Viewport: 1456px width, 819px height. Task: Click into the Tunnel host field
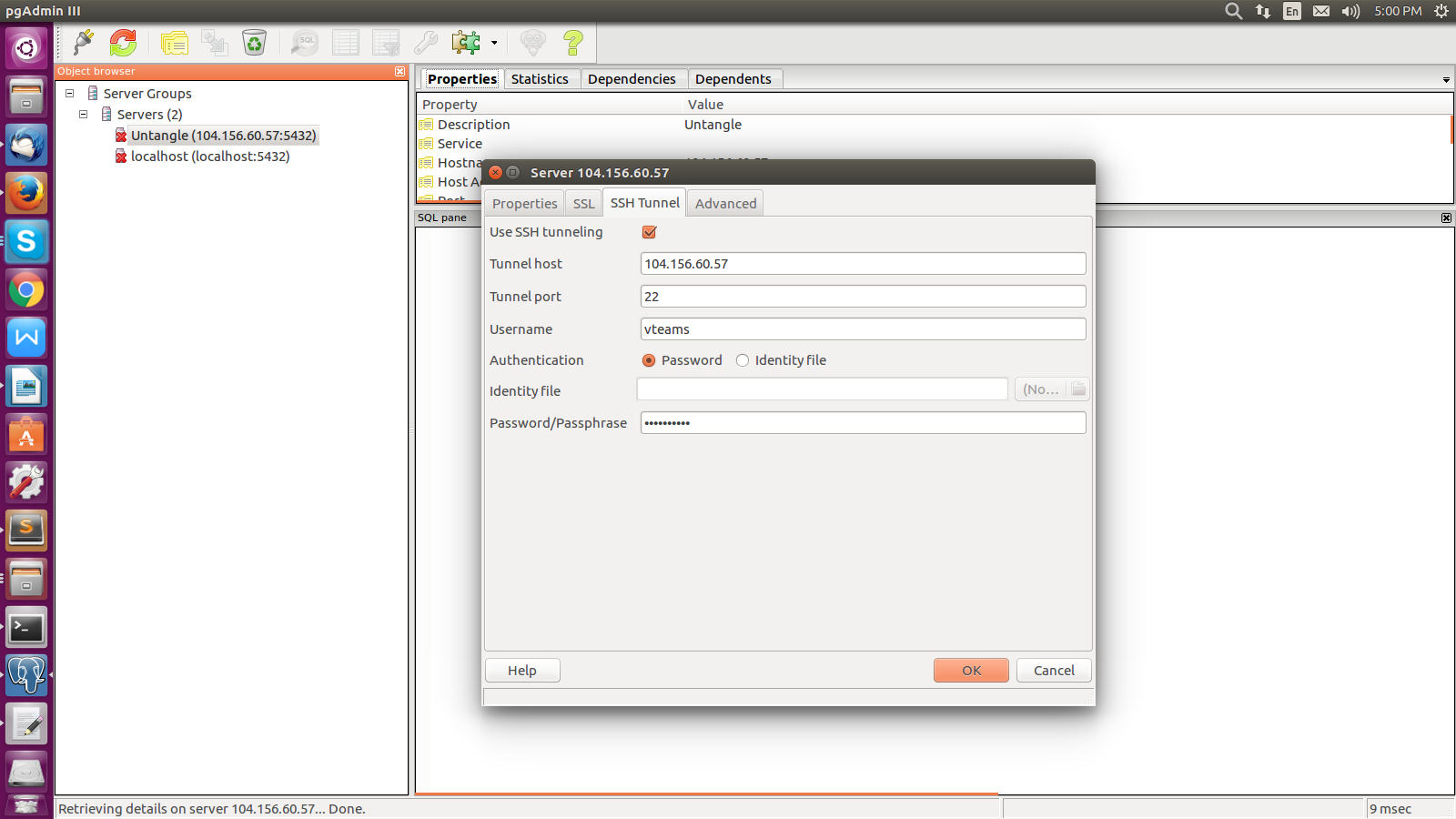[x=863, y=264]
